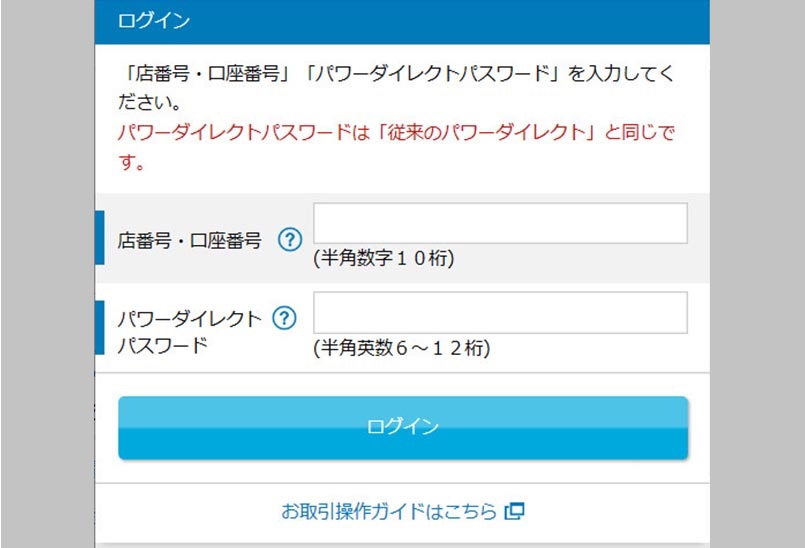Click the 店番号・口座番号 field label
Viewport: 805px width, 548px height.
tap(190, 240)
